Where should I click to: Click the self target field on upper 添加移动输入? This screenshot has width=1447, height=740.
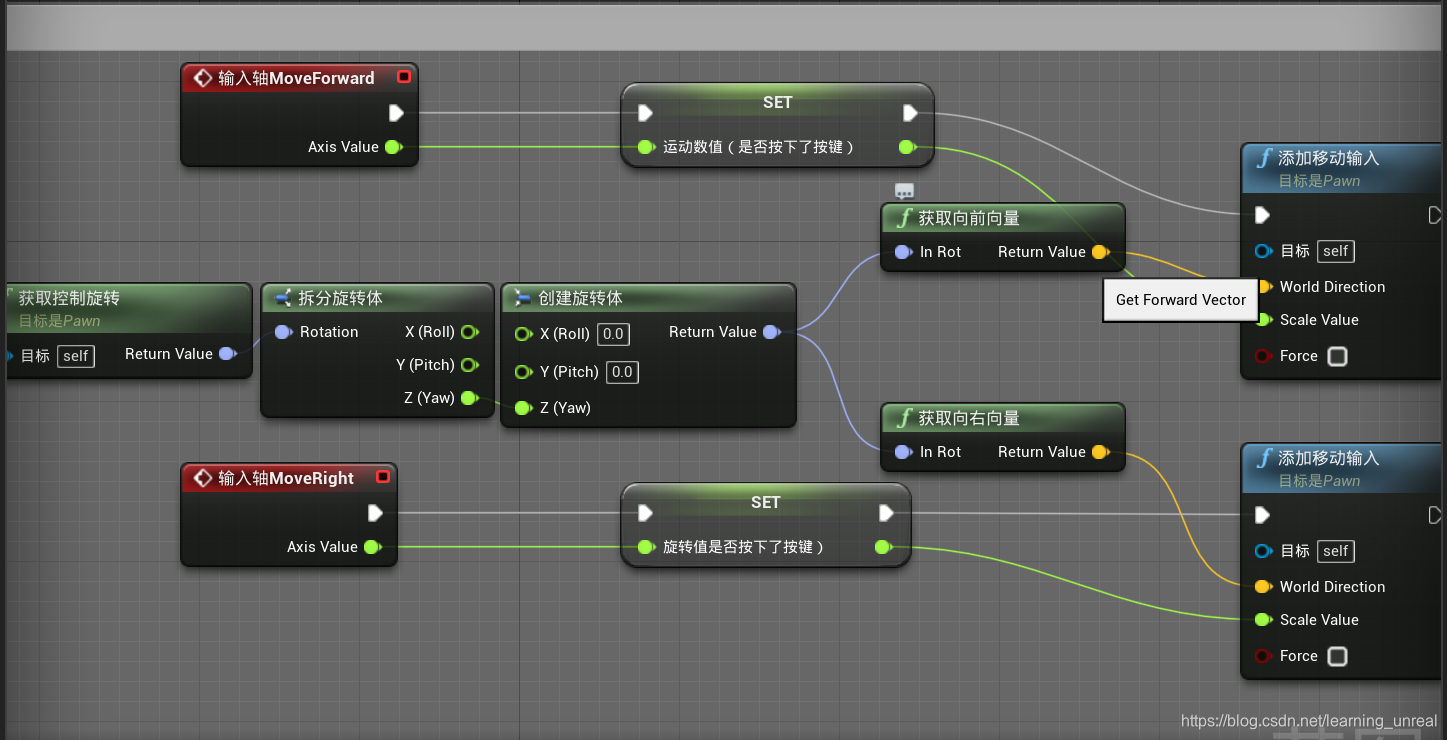pyautogui.click(x=1336, y=251)
